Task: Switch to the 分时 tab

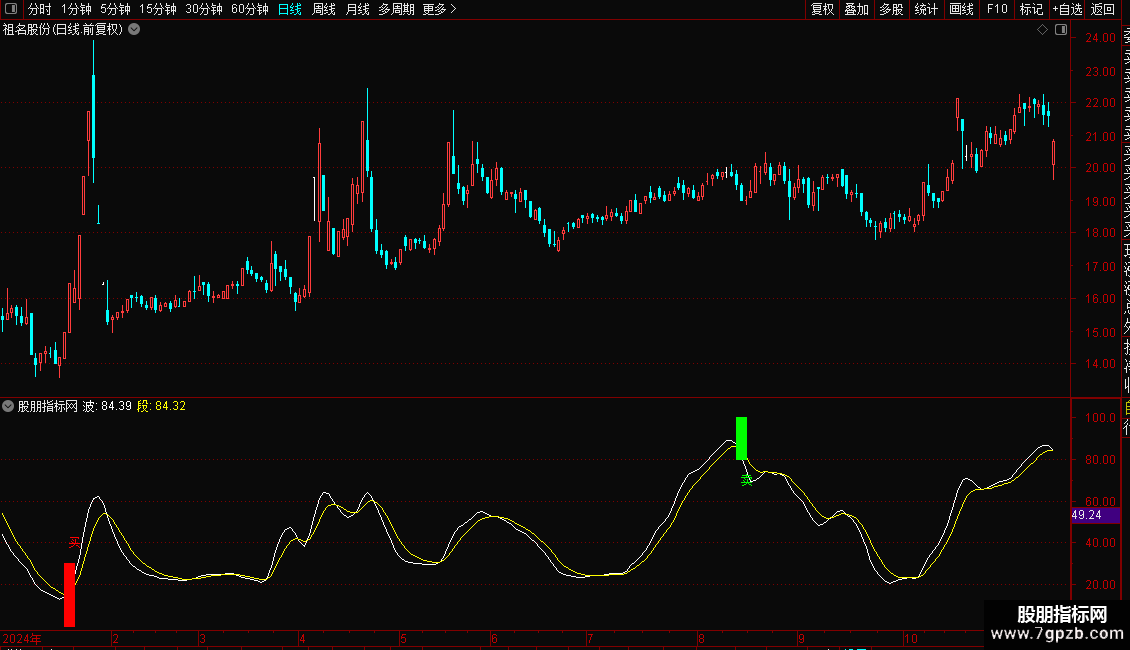Action: [40, 9]
